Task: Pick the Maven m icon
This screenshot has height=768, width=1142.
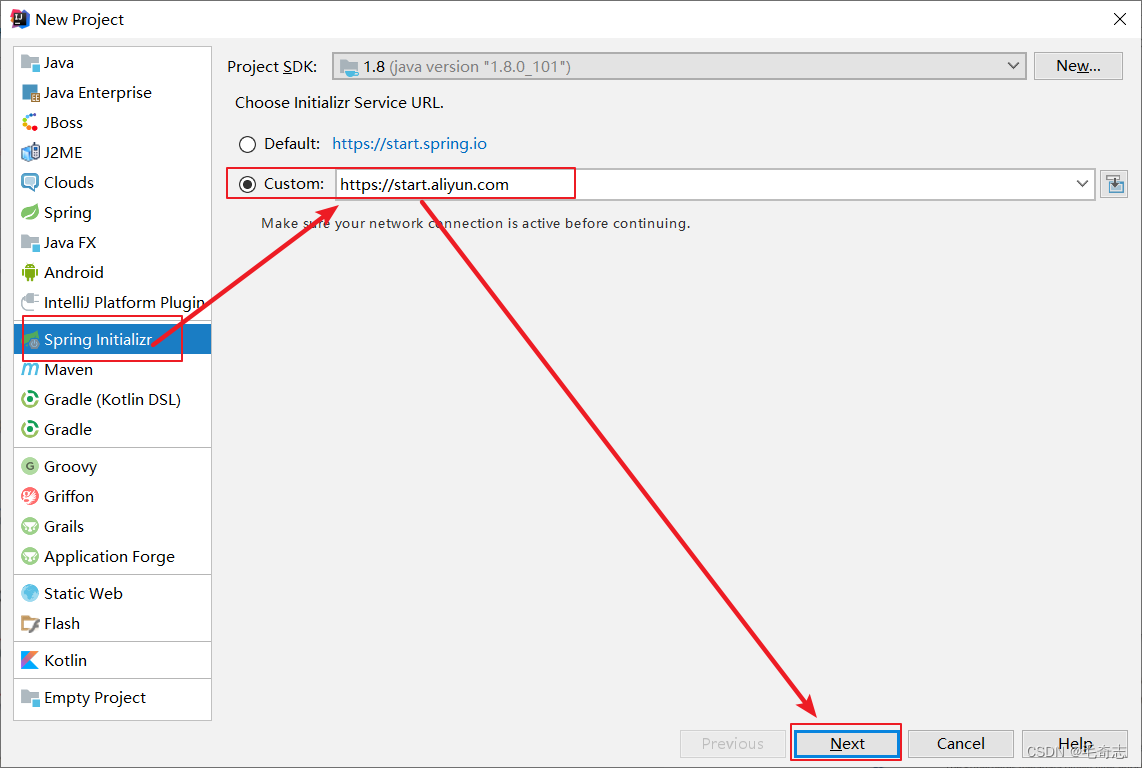Action: coord(30,369)
